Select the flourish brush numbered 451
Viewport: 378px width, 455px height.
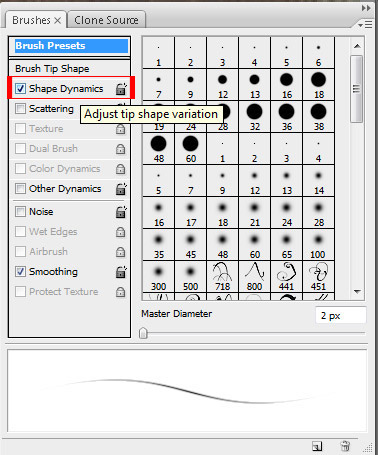318,277
